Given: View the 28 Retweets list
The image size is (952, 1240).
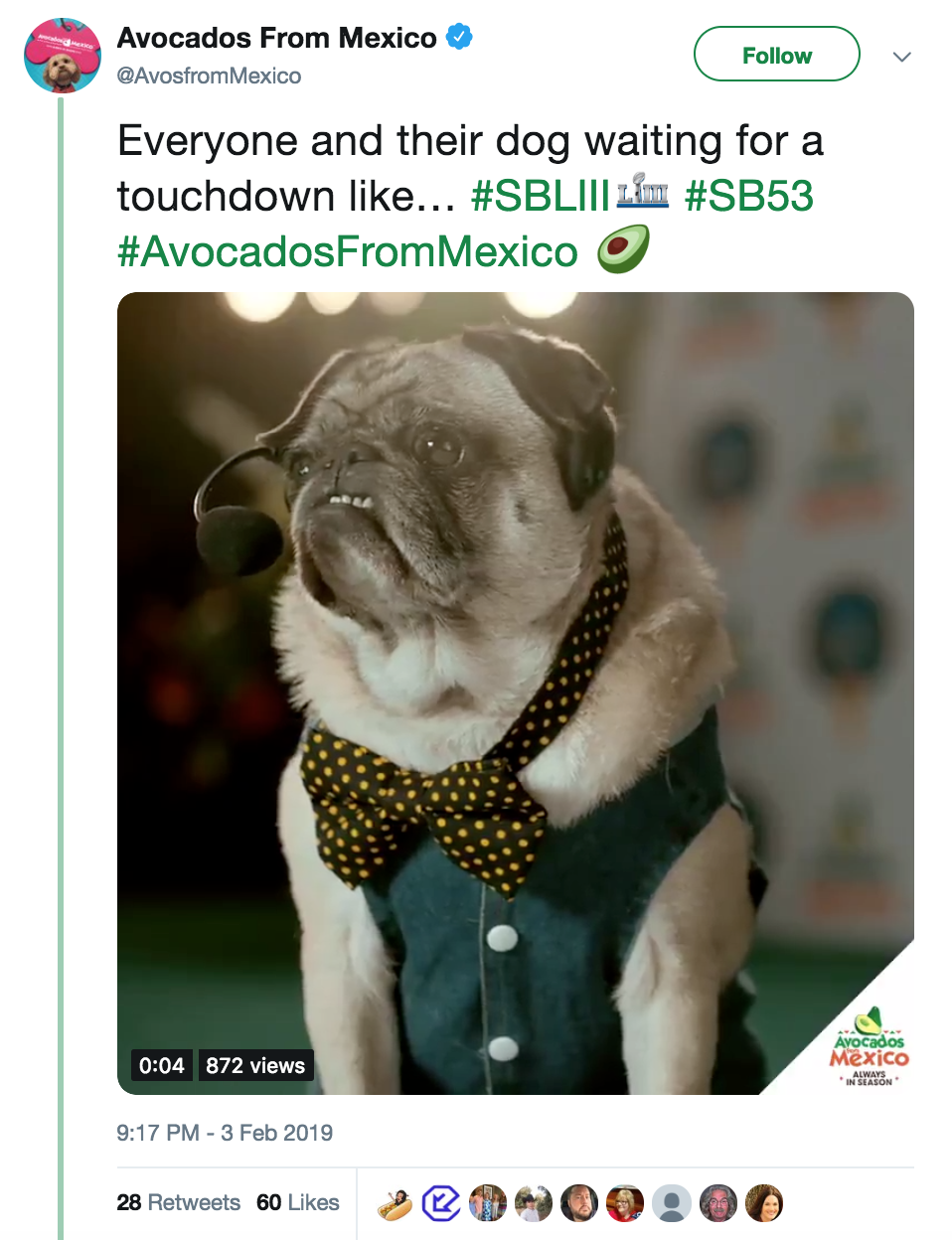Looking at the screenshot, I should 179,1202.
